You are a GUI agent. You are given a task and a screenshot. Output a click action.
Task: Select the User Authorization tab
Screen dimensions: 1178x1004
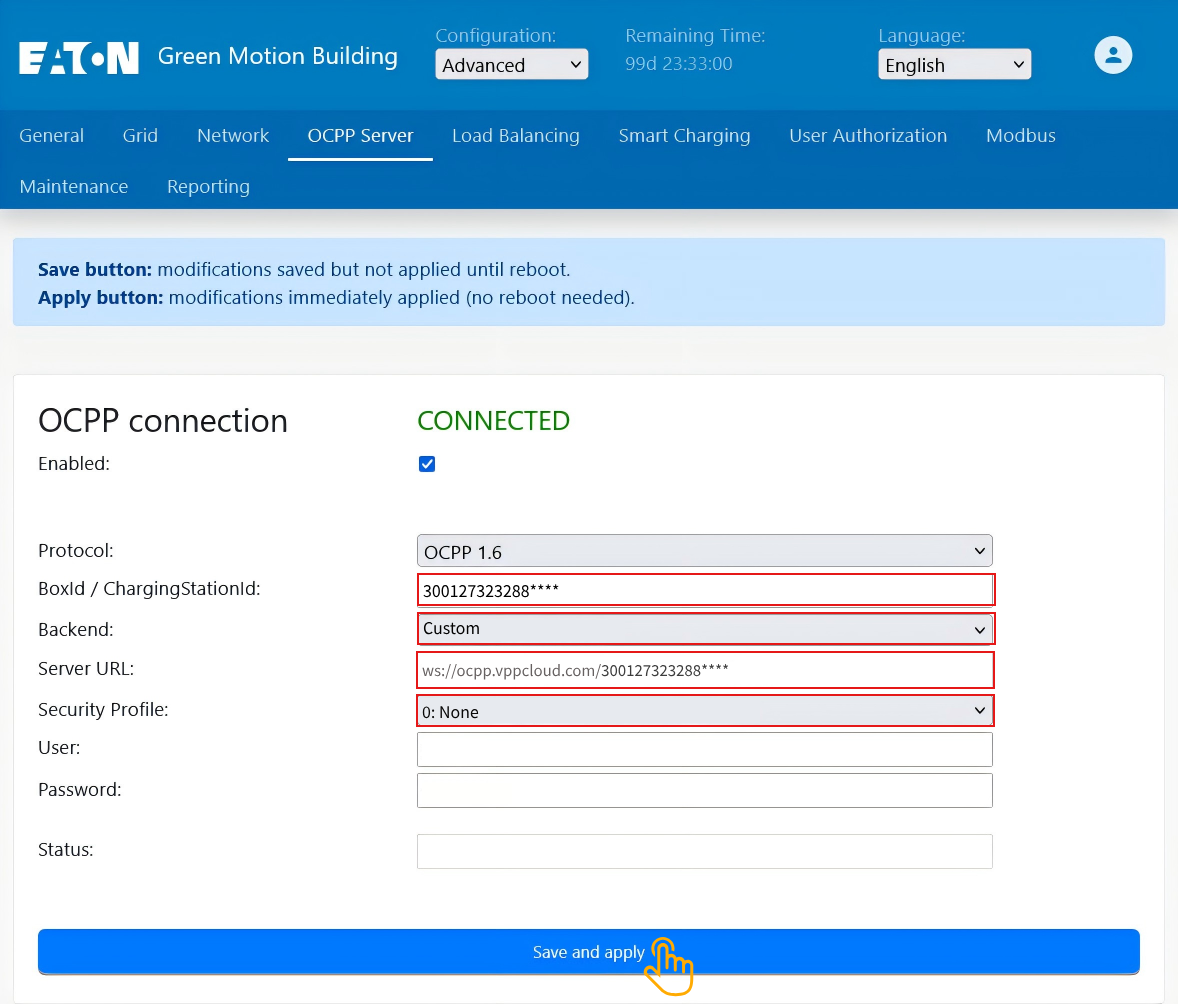click(868, 135)
